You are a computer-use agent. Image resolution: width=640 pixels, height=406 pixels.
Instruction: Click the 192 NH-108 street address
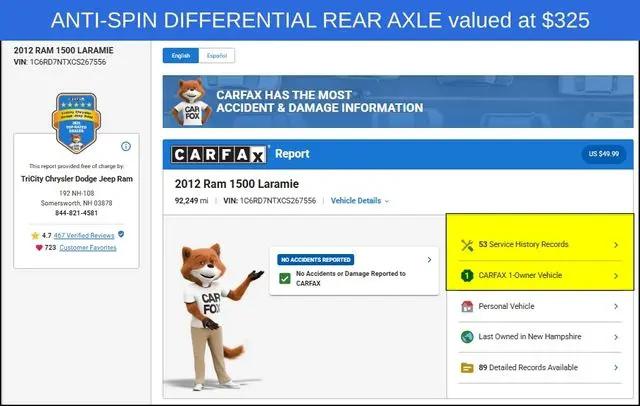pos(76,193)
